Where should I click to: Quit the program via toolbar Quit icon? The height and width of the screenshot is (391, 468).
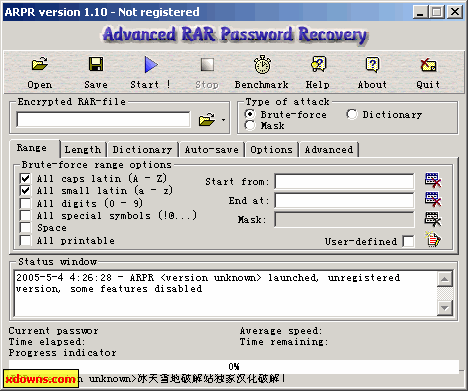point(428,65)
